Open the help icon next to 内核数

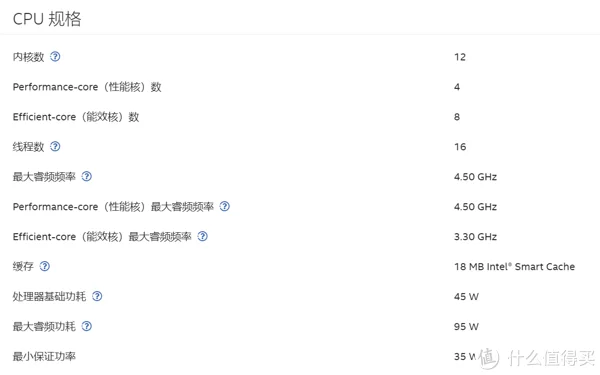(x=55, y=57)
